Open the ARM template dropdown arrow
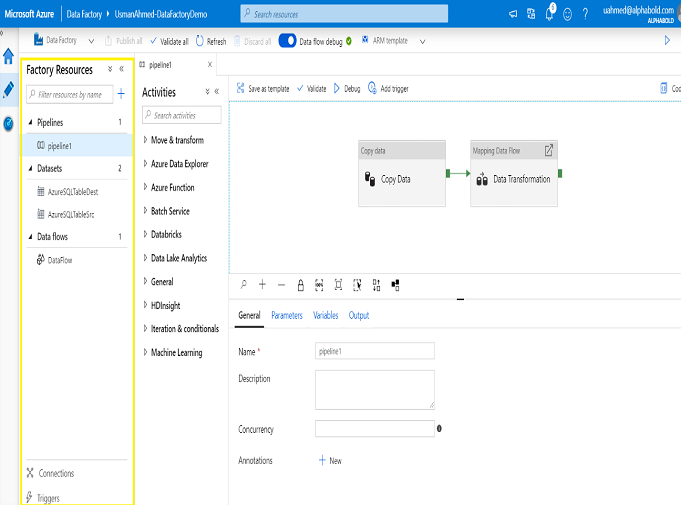 click(422, 41)
